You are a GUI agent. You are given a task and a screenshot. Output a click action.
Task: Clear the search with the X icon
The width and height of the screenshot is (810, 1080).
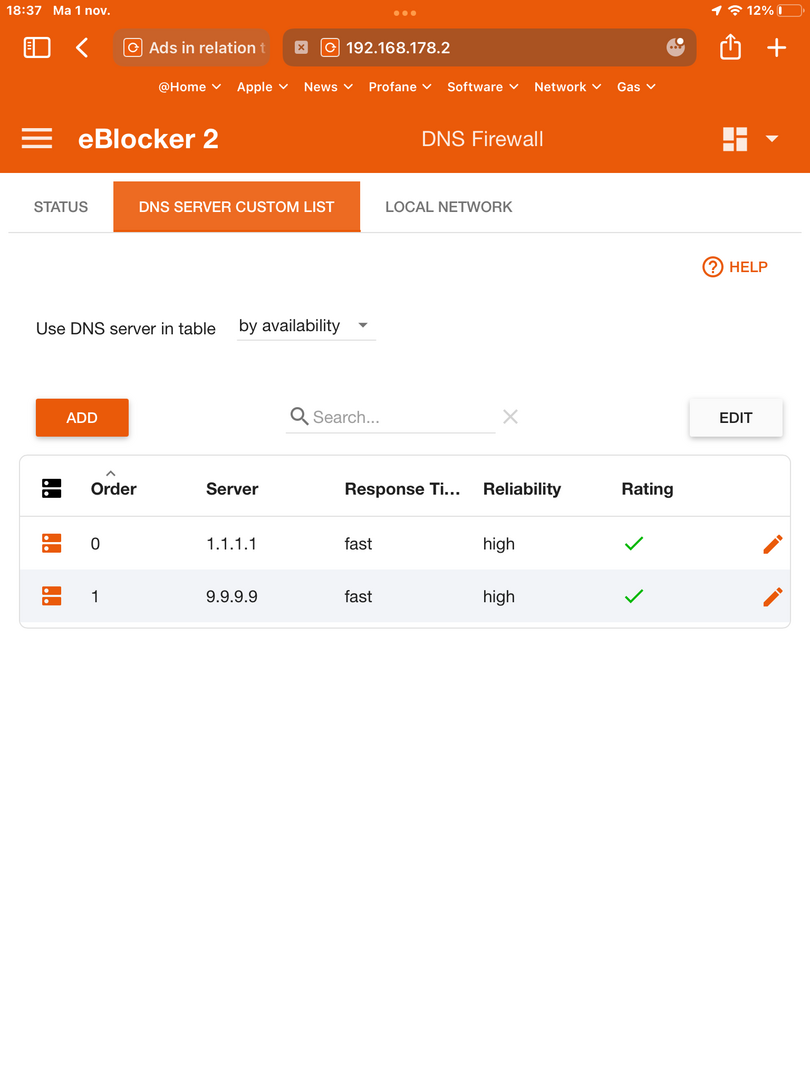click(510, 416)
